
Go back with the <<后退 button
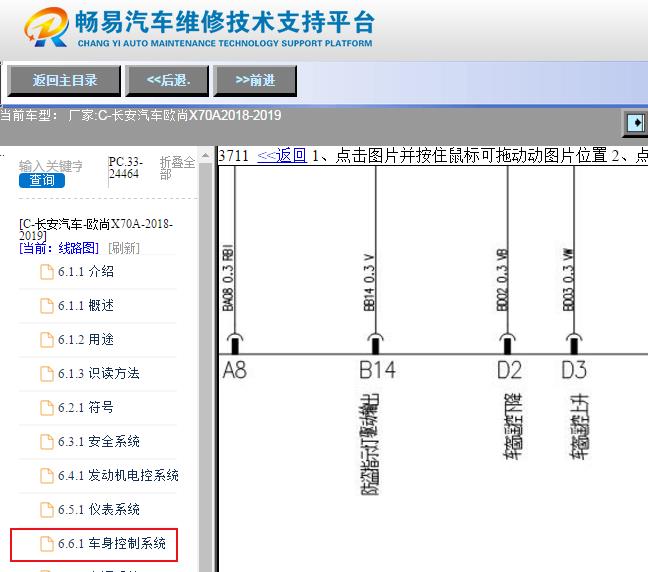pyautogui.click(x=167, y=81)
